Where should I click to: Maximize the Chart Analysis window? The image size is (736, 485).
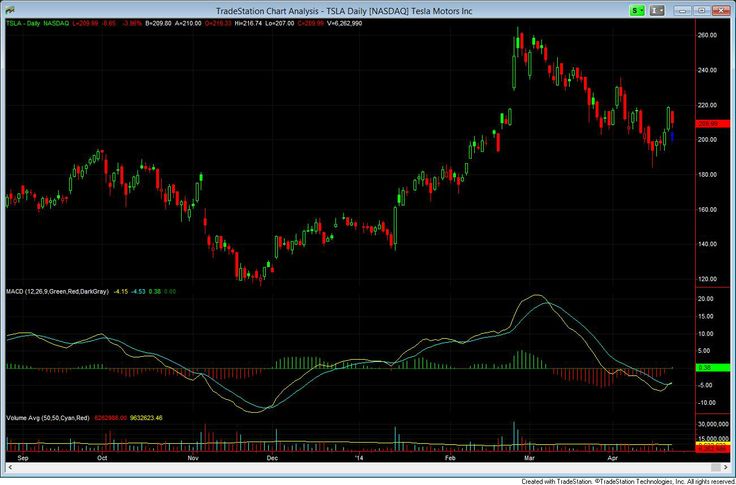[x=701, y=10]
